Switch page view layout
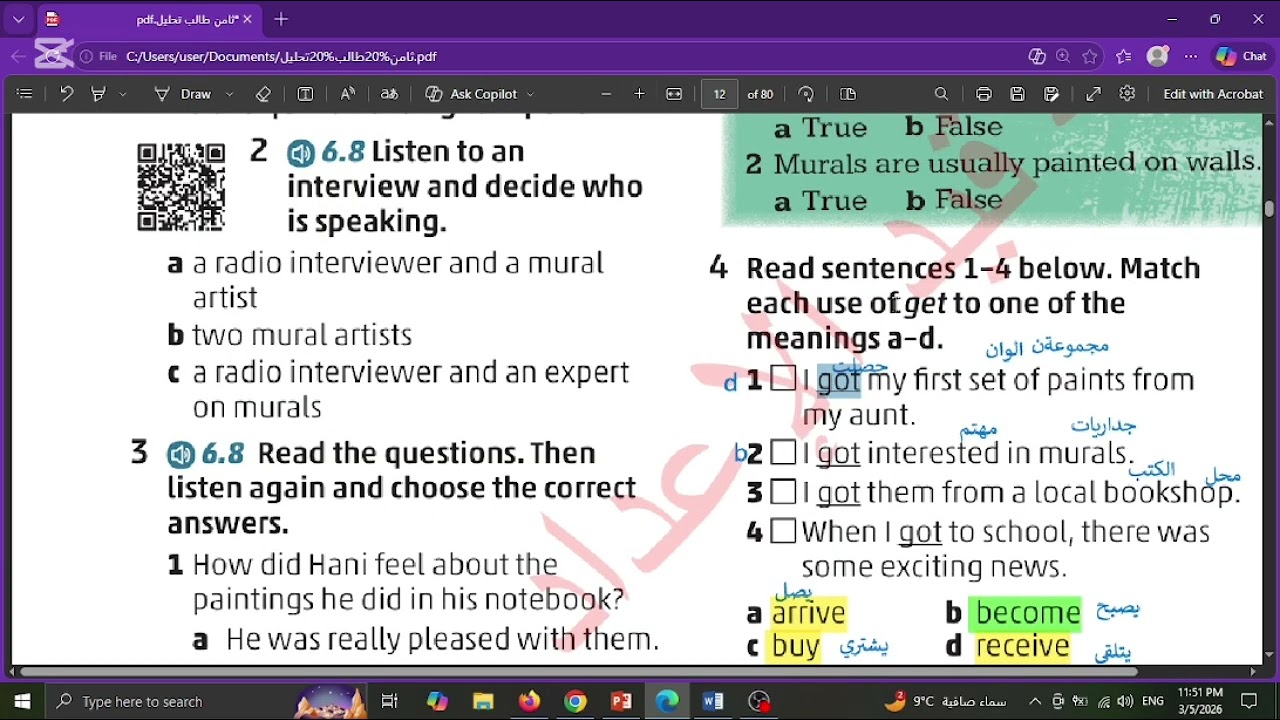The width and height of the screenshot is (1280, 720). pyautogui.click(x=848, y=94)
